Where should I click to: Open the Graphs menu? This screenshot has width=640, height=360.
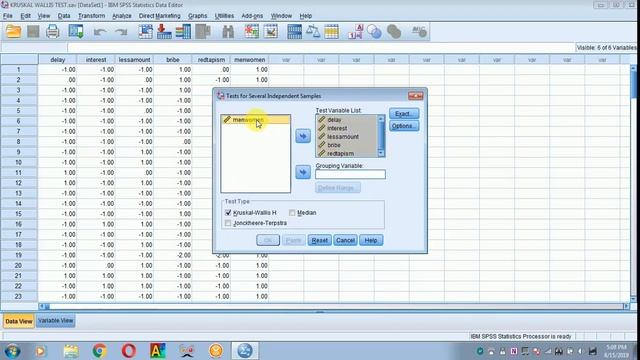point(198,16)
